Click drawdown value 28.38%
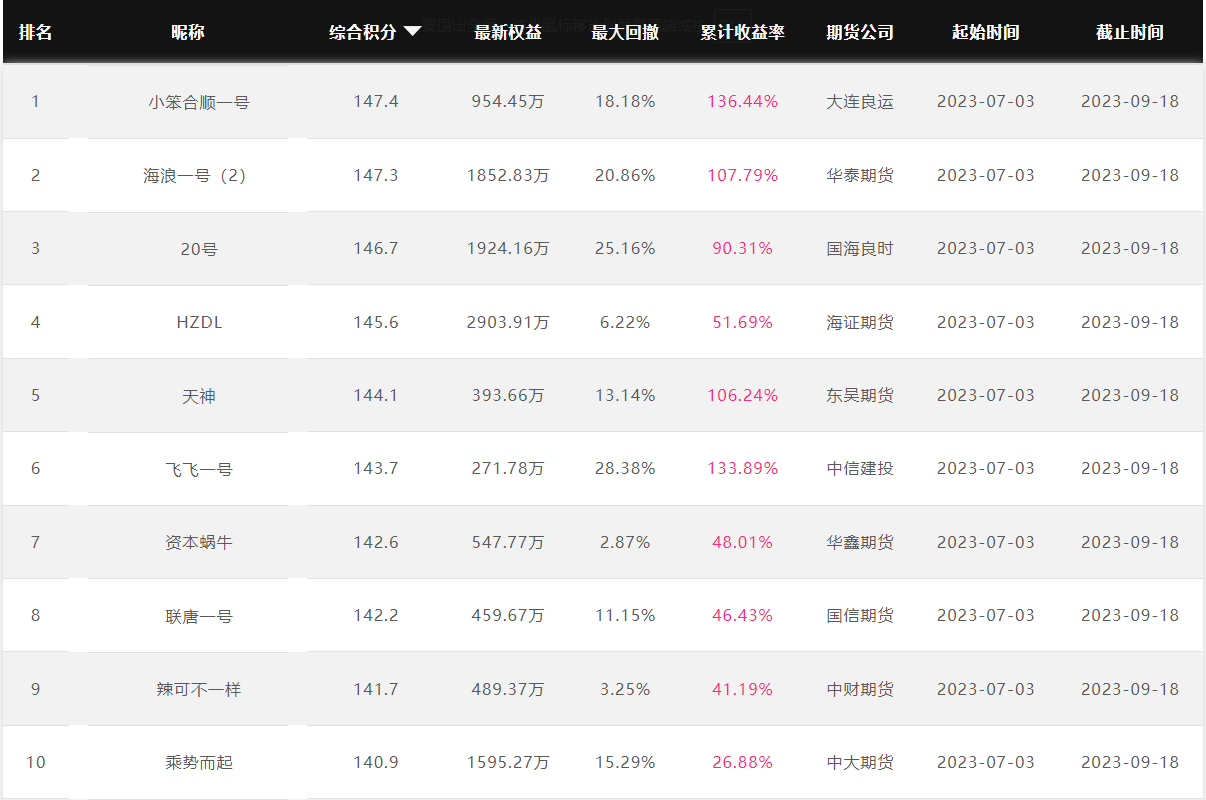Screen dimensions: 1206x800 pos(625,468)
